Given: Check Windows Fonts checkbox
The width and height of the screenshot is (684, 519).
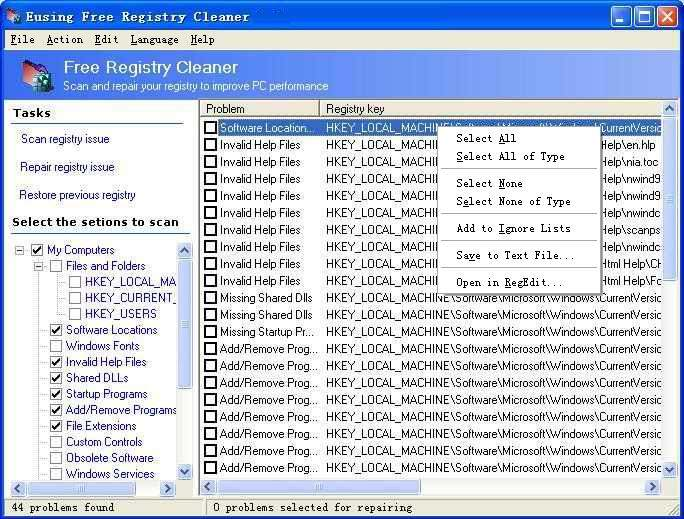Looking at the screenshot, I should coord(56,346).
